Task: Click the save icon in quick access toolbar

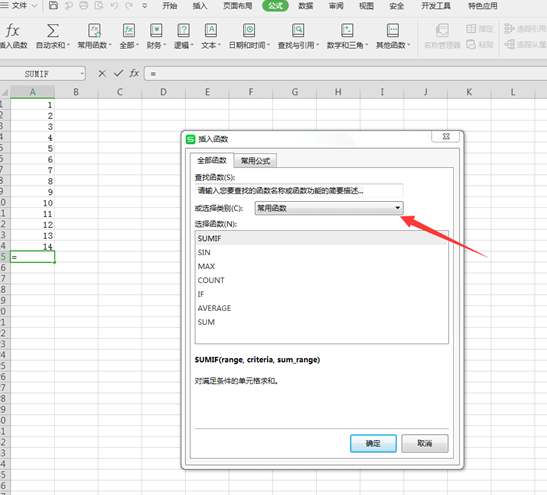Action: coord(53,5)
